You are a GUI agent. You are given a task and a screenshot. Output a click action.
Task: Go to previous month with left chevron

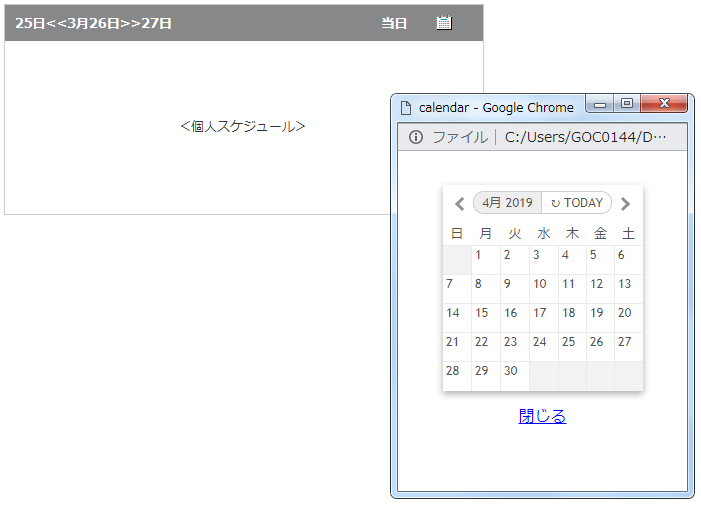459,204
